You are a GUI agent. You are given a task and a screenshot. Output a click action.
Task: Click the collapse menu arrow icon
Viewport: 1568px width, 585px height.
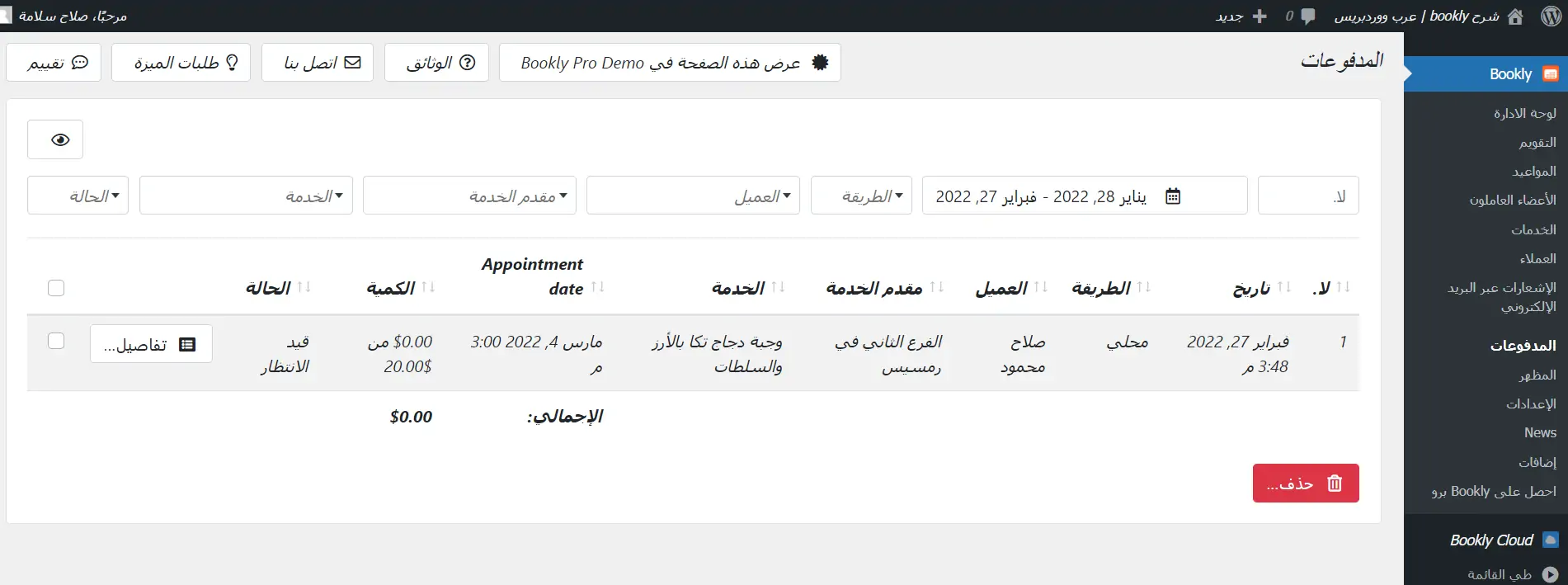tap(1550, 574)
